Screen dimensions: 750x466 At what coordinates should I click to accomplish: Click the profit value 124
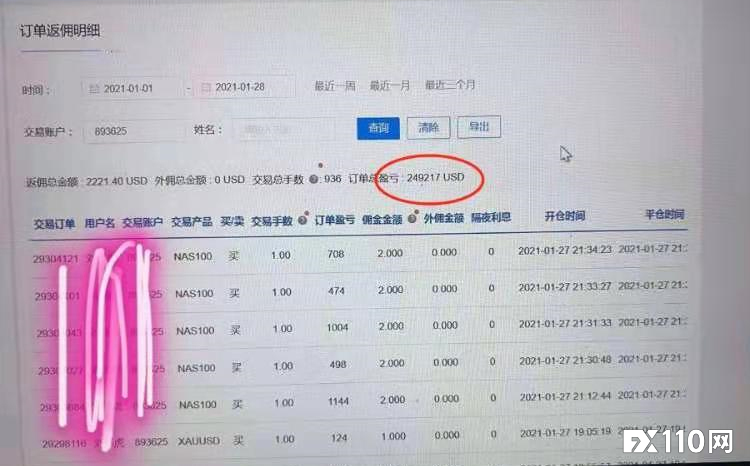pyautogui.click(x=339, y=438)
